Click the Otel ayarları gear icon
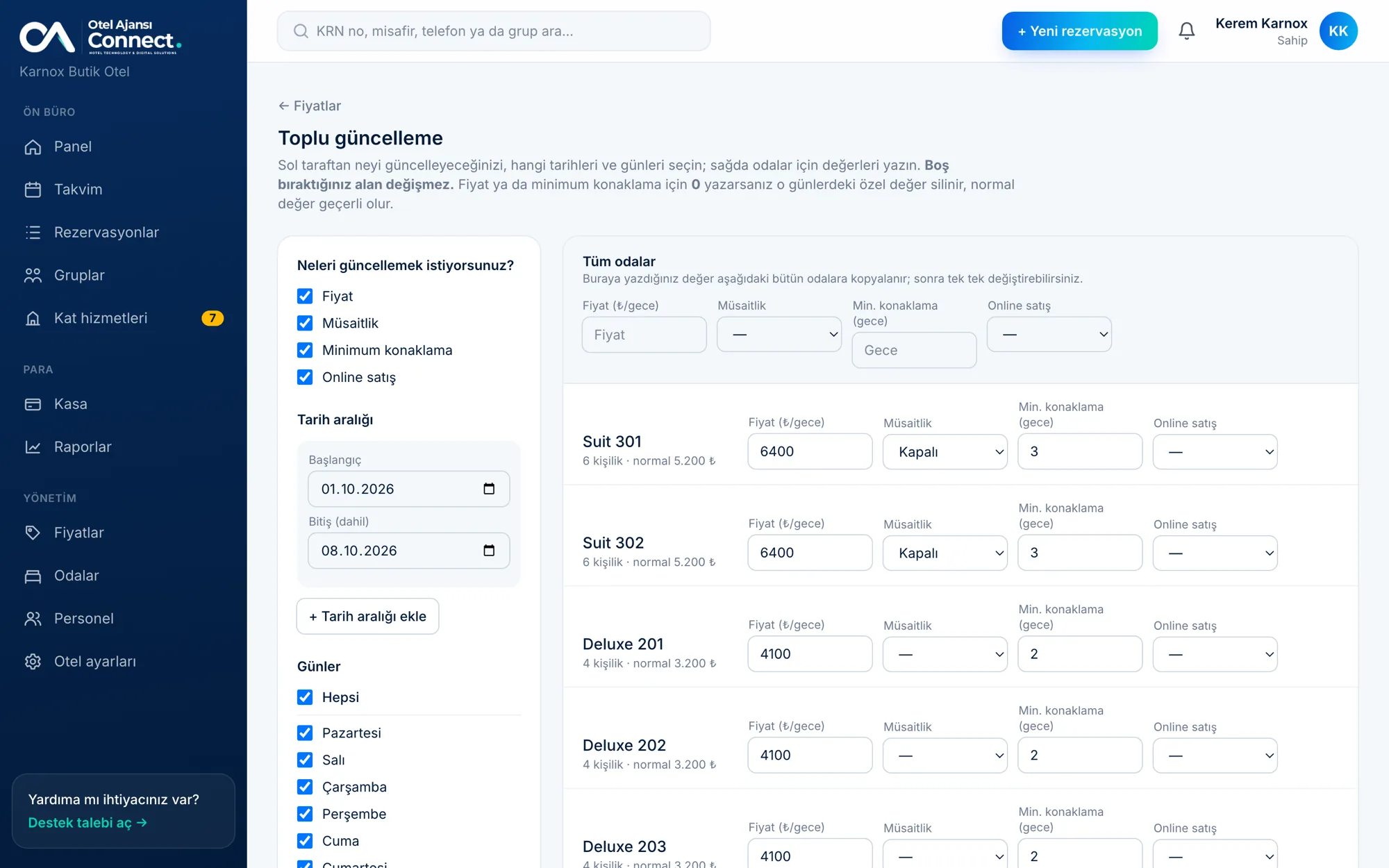This screenshot has height=868, width=1389. point(33,662)
